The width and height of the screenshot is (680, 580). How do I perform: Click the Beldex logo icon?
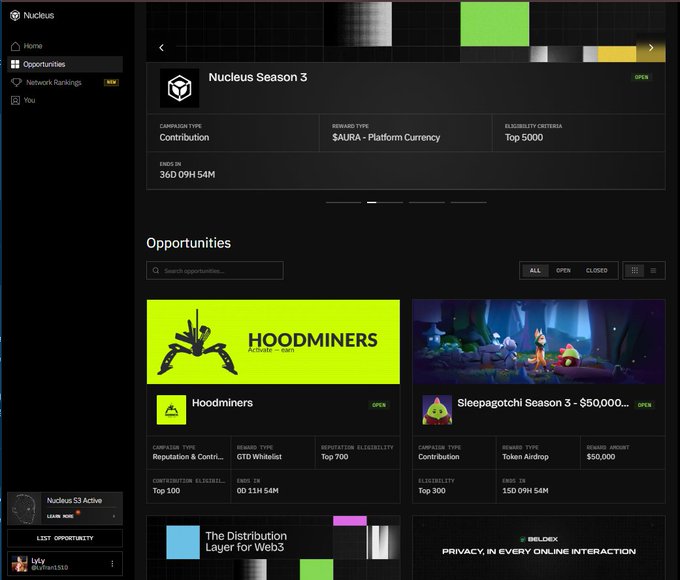[x=523, y=539]
